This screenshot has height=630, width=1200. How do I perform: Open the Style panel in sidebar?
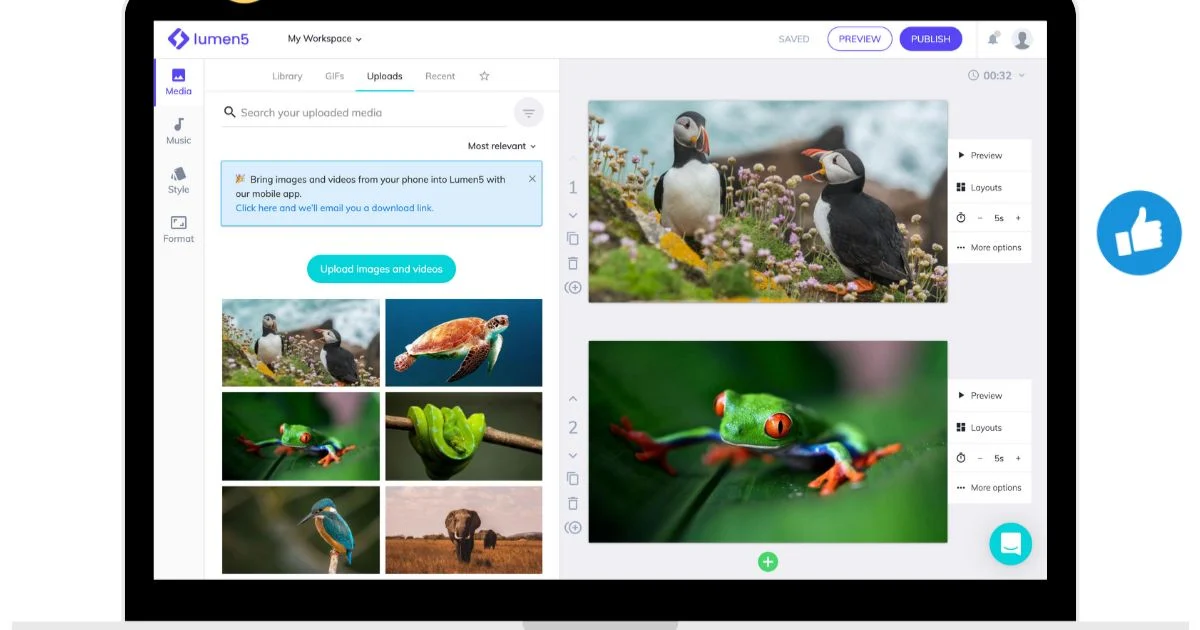click(x=178, y=180)
